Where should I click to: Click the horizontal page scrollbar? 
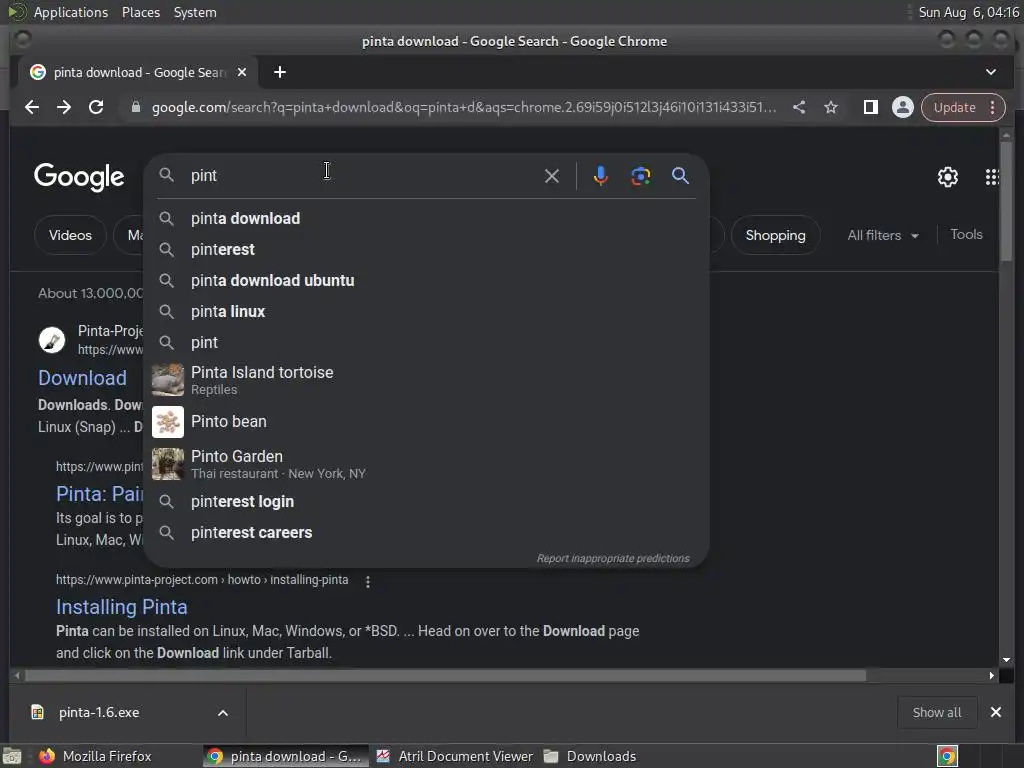[x=445, y=675]
